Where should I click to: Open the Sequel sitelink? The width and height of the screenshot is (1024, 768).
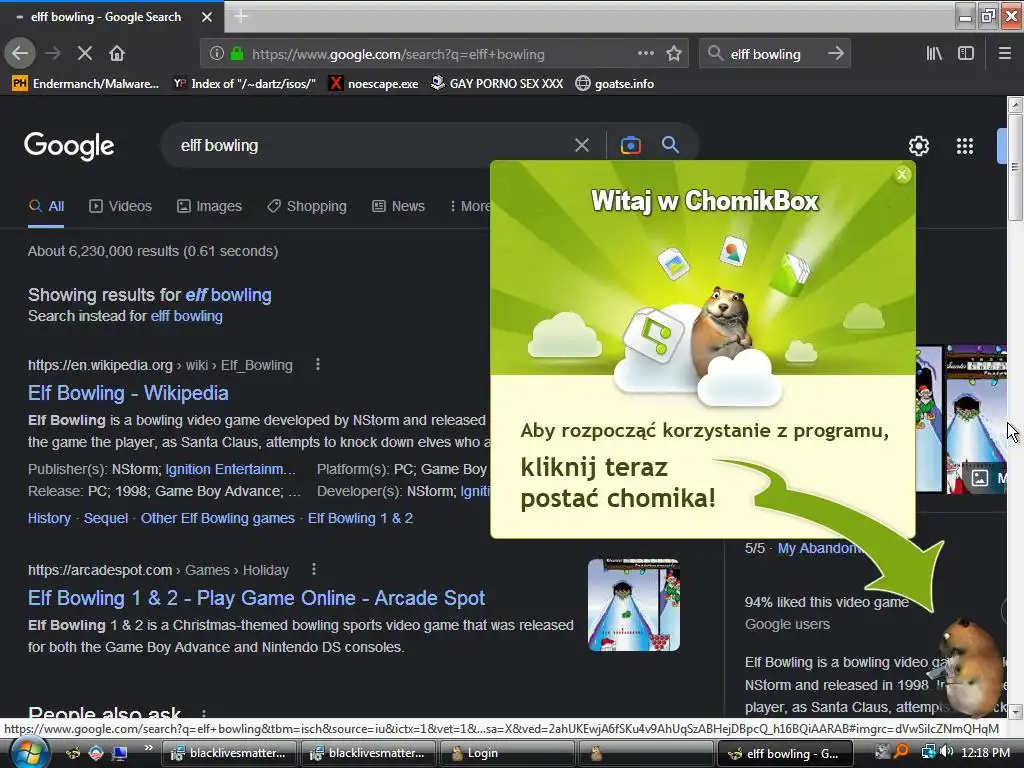pos(106,519)
